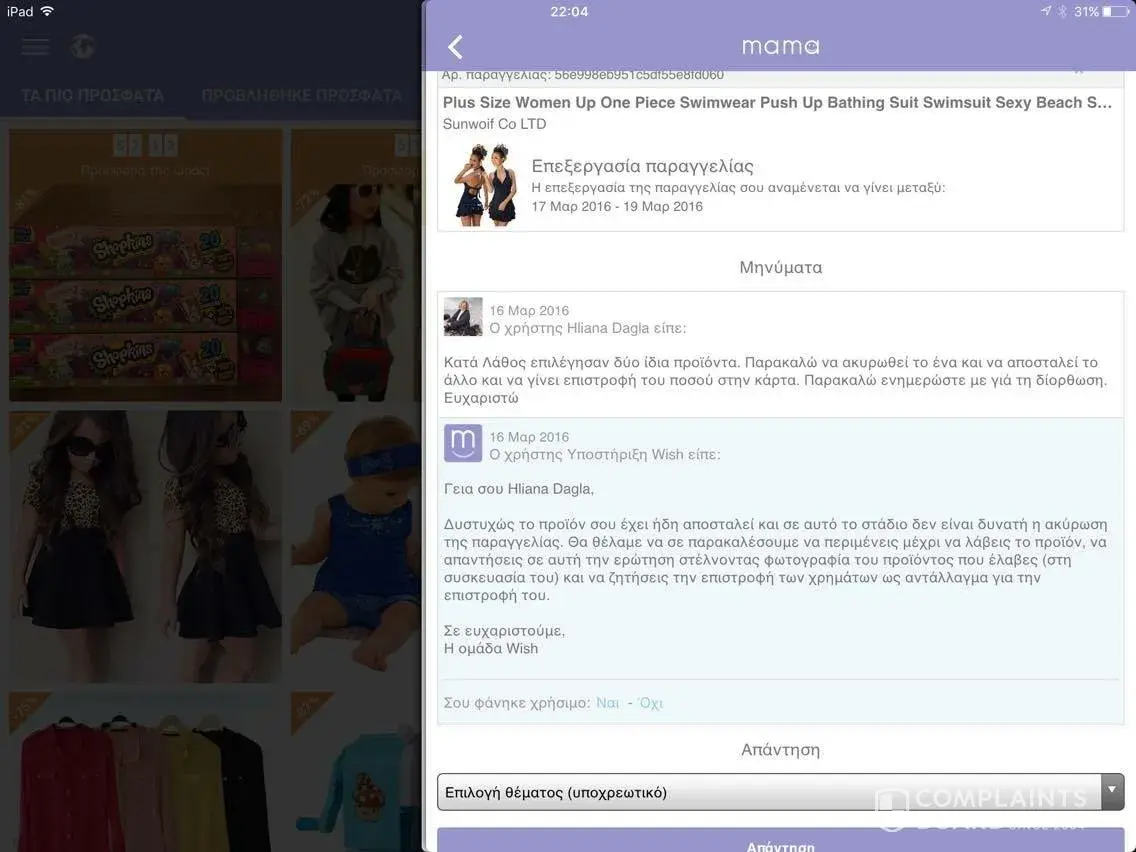This screenshot has height=852, width=1136.
Task: Click the globe icon in top bar
Action: pyautogui.click(x=83, y=47)
